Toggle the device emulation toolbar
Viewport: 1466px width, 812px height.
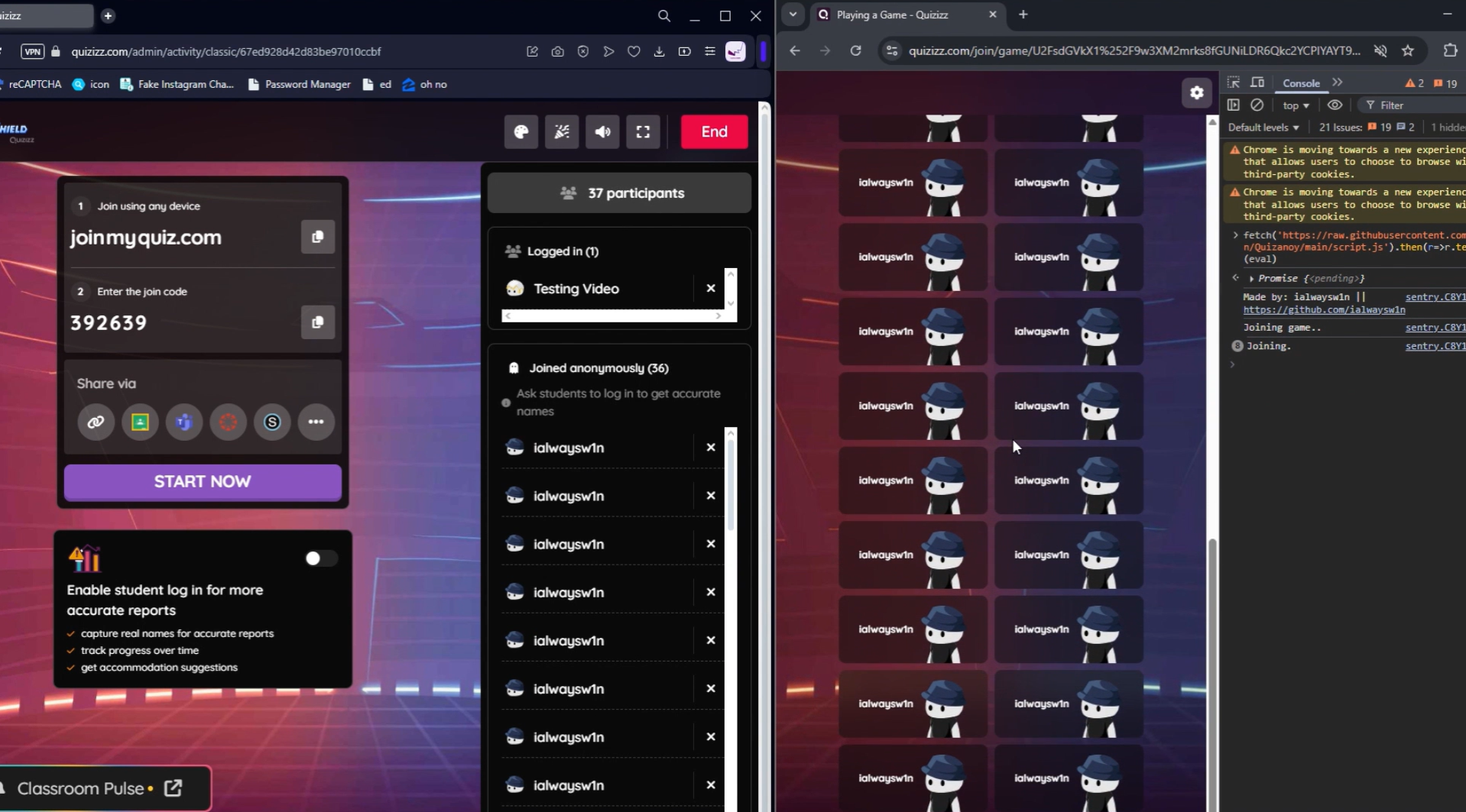click(x=1257, y=82)
